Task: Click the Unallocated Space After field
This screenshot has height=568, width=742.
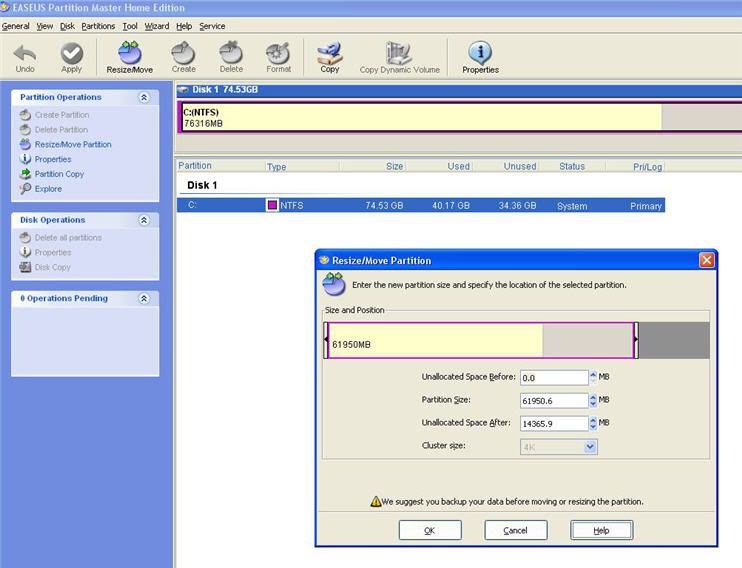Action: tap(554, 423)
